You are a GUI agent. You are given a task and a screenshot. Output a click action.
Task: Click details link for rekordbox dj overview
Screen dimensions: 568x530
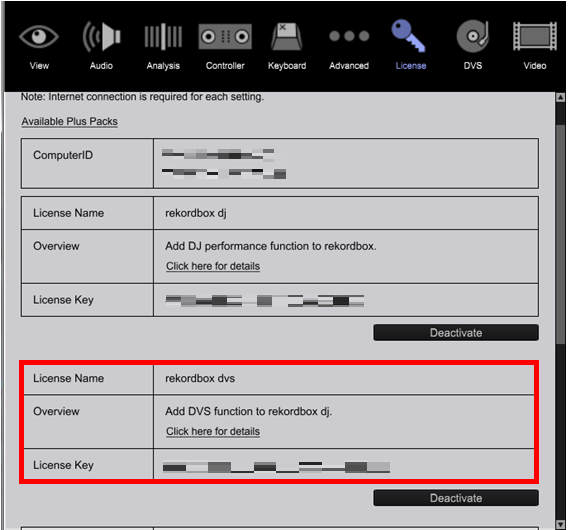coord(213,266)
